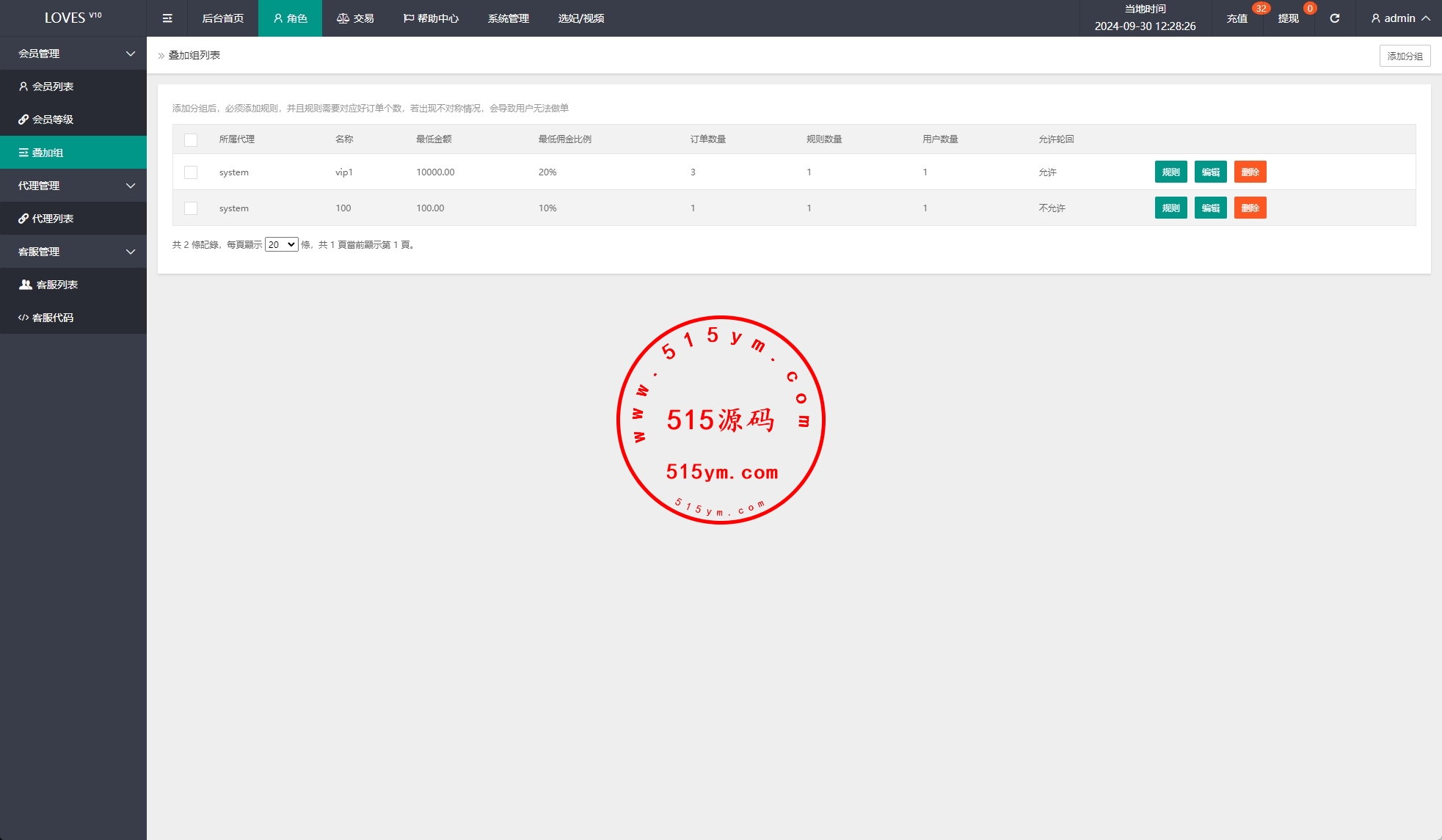The image size is (1442, 840).
Task: Open 客服代码 via its code icon
Action: (x=23, y=318)
